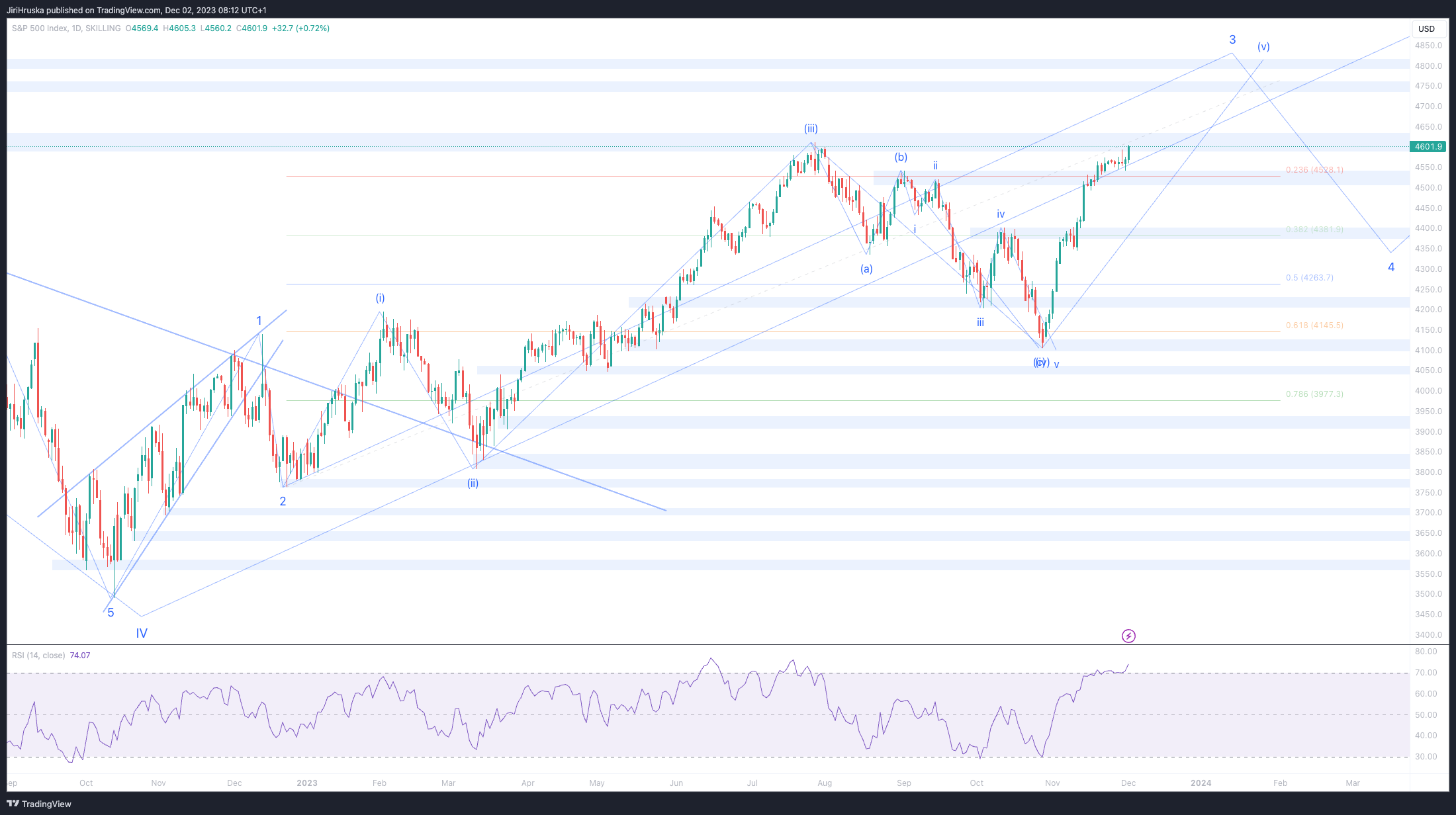Select the (v) wave projection label
Viewport: 1456px width, 815px height.
click(x=1263, y=47)
